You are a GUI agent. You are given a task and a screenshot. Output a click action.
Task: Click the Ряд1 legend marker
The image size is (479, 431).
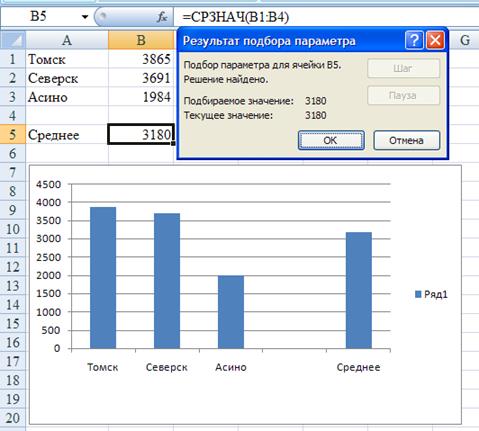click(x=418, y=294)
